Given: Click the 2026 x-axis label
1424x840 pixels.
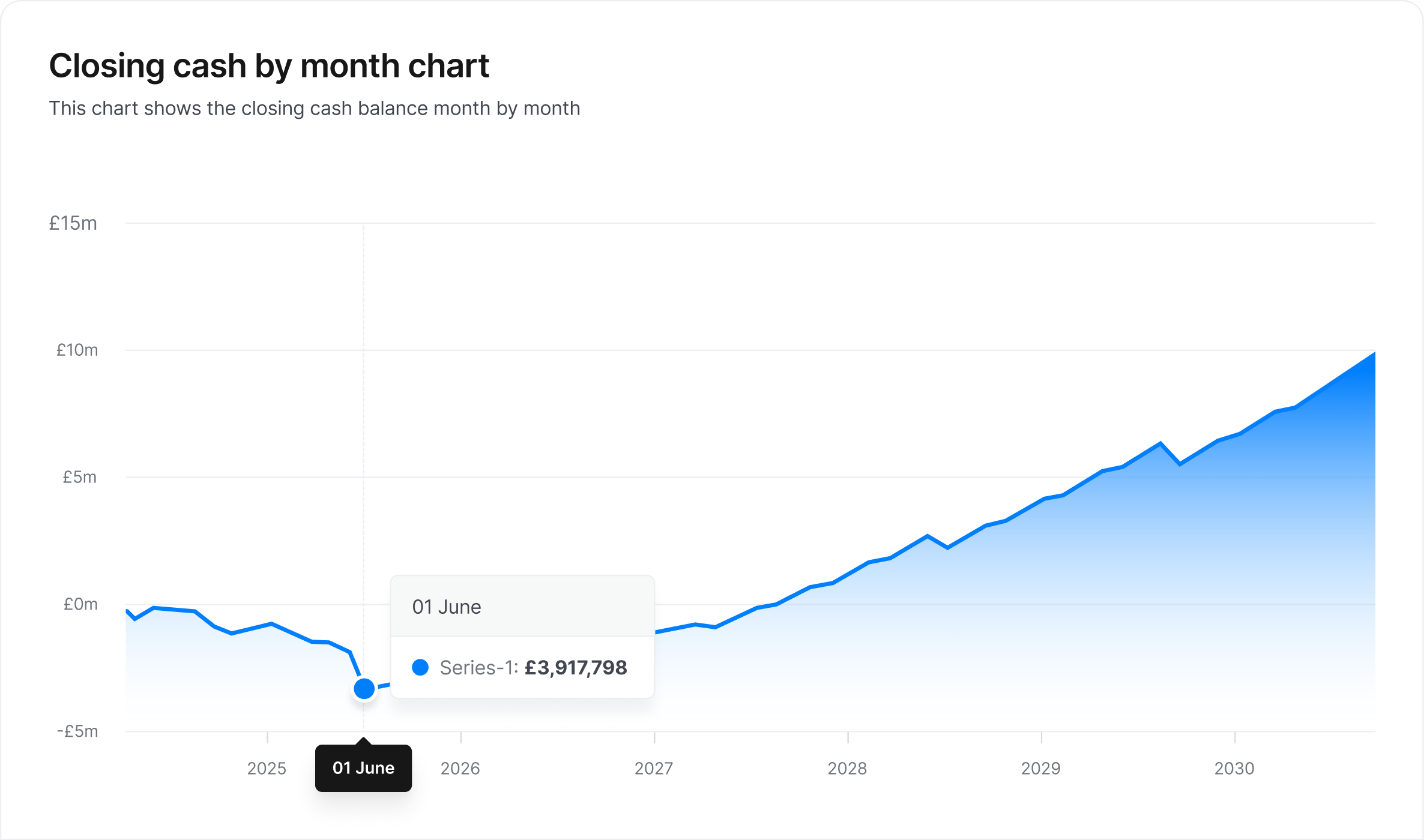Looking at the screenshot, I should (x=460, y=769).
